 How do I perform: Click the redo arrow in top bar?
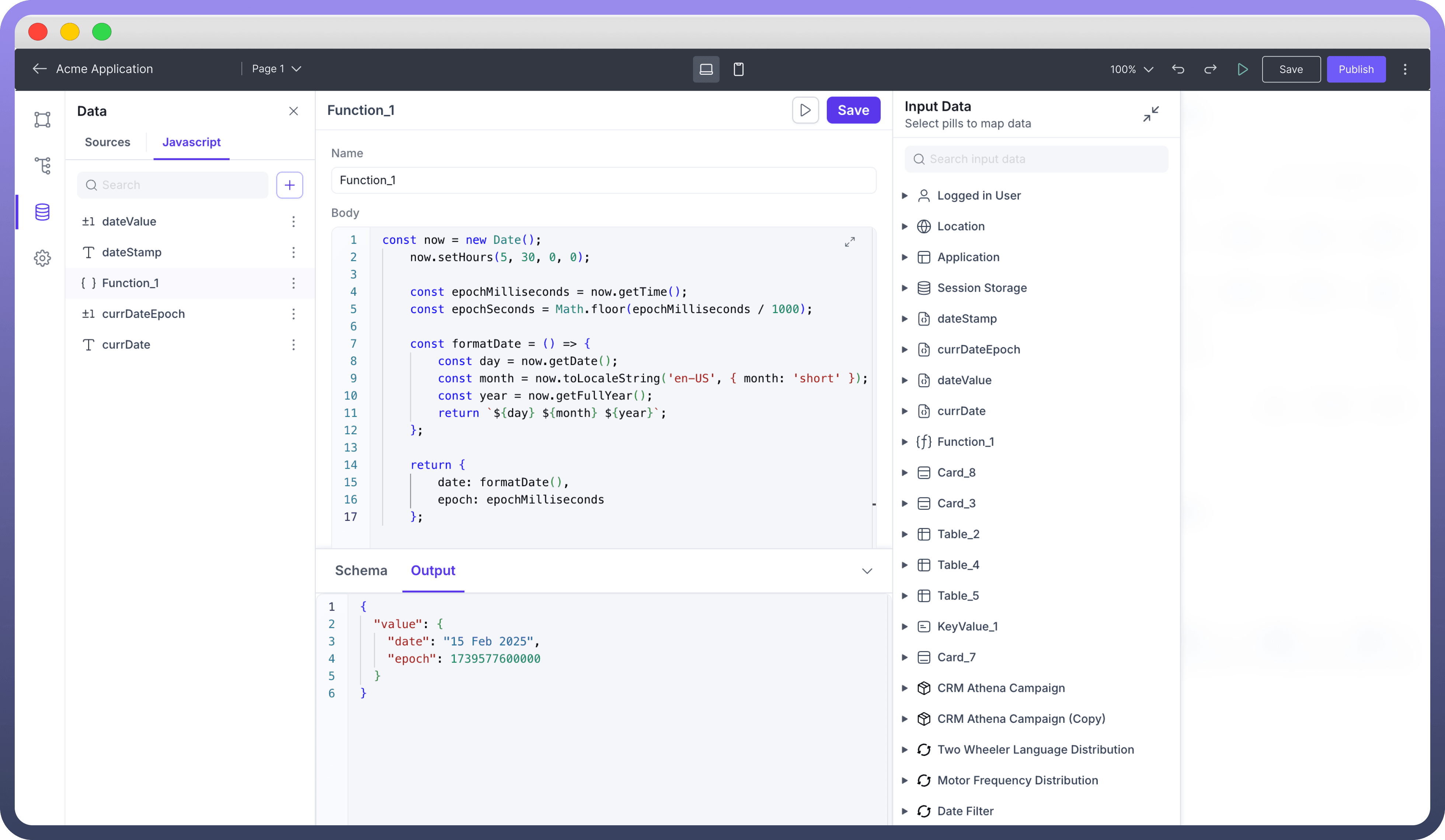[x=1211, y=69]
